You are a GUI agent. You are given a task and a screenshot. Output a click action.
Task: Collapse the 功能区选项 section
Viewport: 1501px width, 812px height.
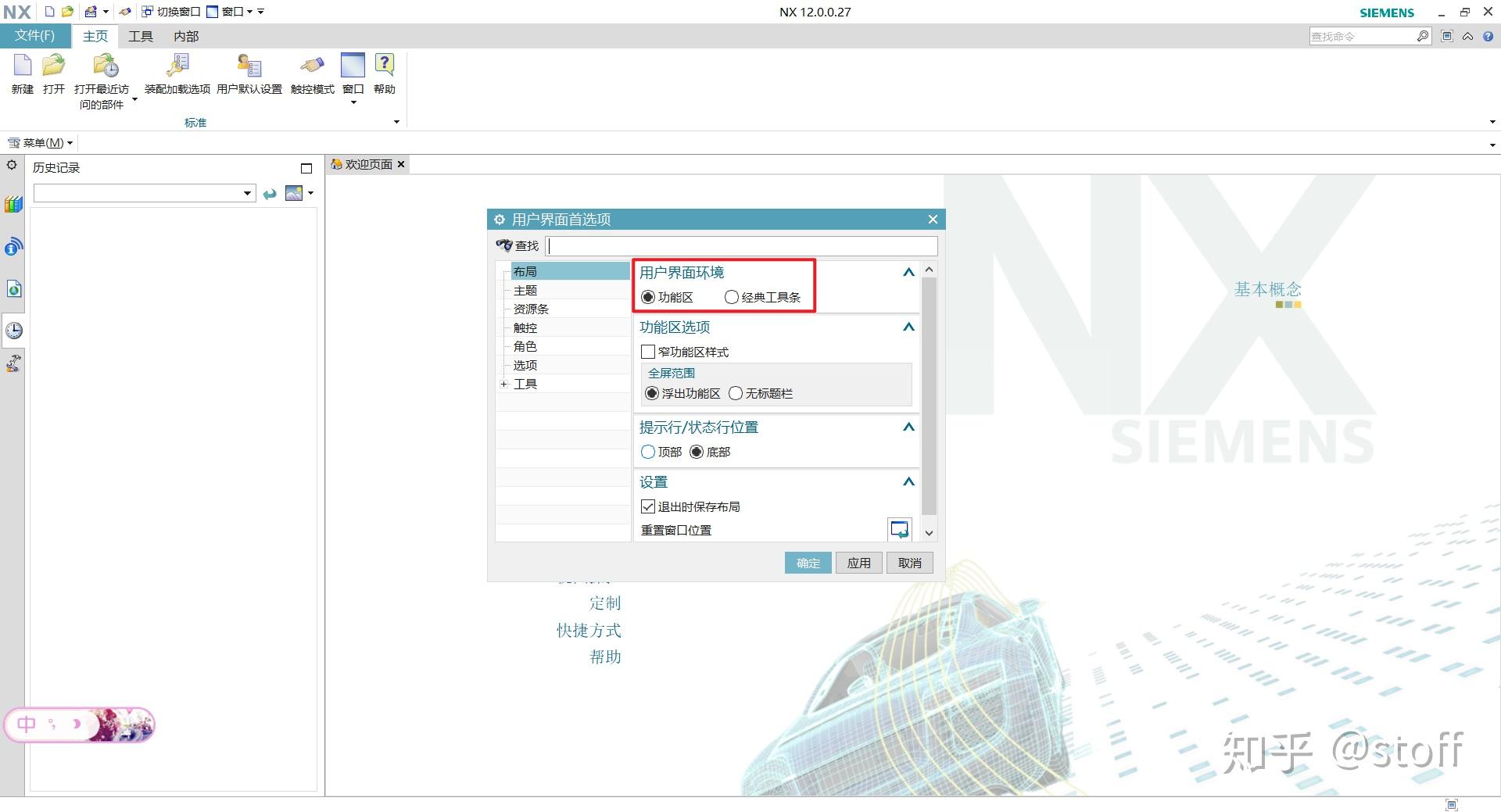[908, 327]
